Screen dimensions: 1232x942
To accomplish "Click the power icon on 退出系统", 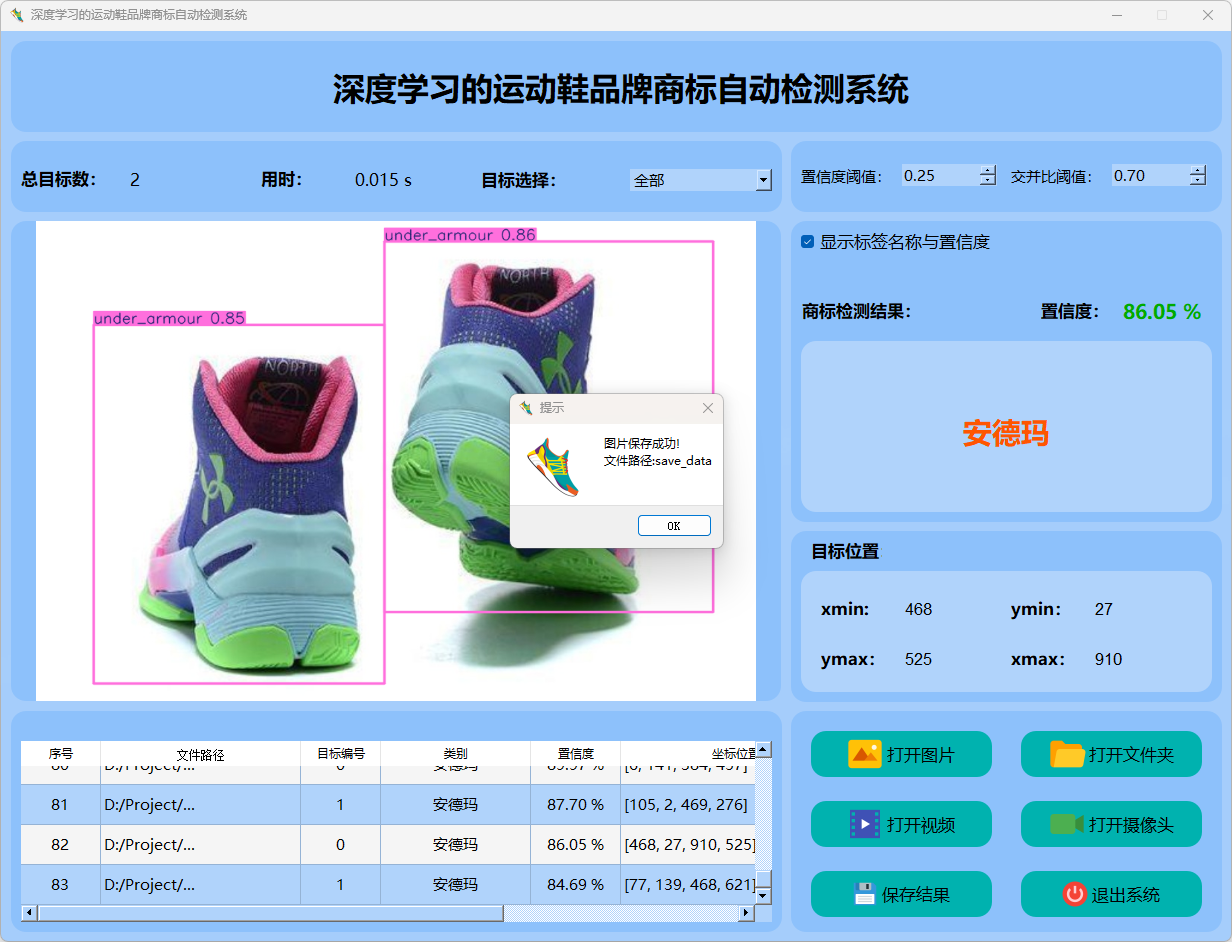I will click(x=1075, y=894).
